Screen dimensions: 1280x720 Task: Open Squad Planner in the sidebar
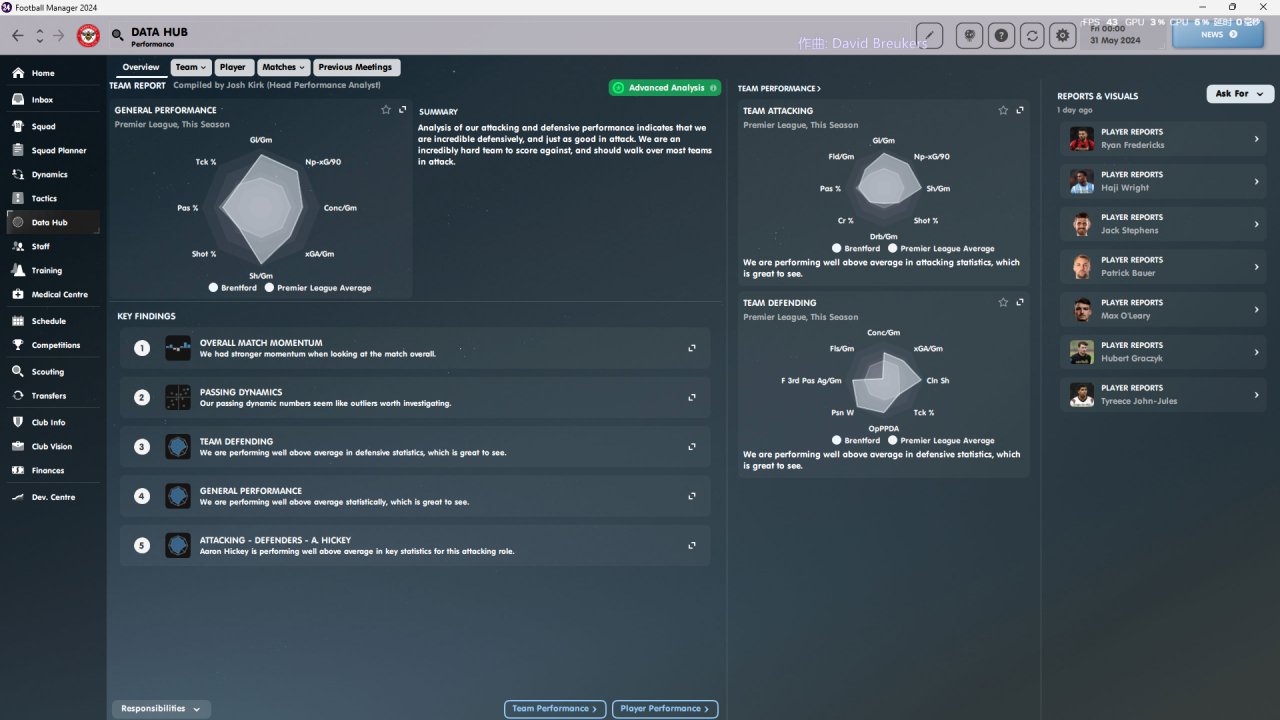click(x=54, y=151)
